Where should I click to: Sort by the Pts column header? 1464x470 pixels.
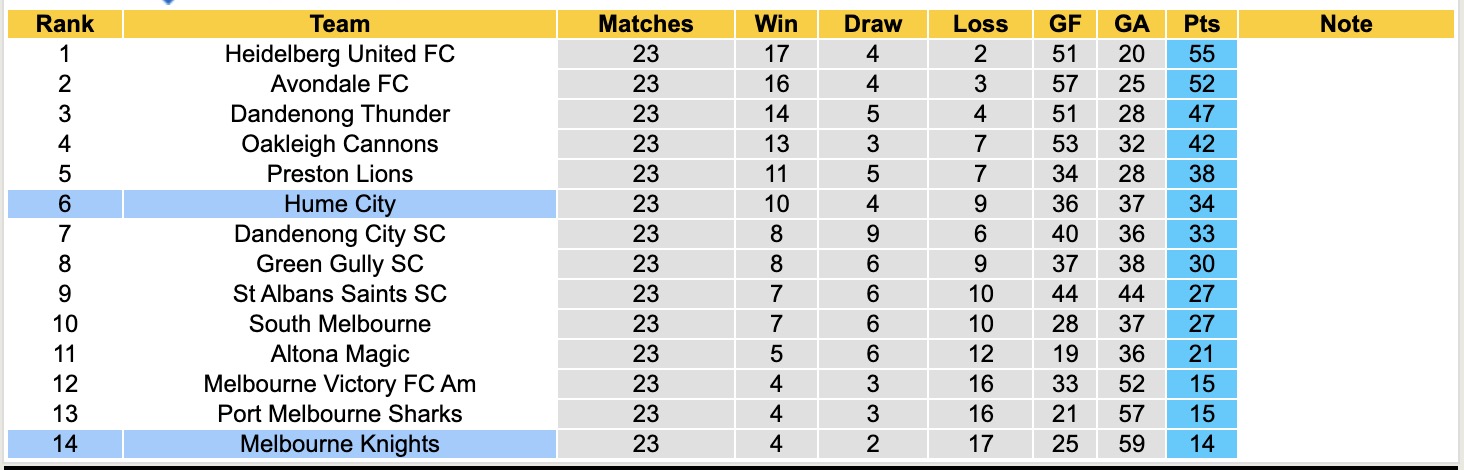1201,24
